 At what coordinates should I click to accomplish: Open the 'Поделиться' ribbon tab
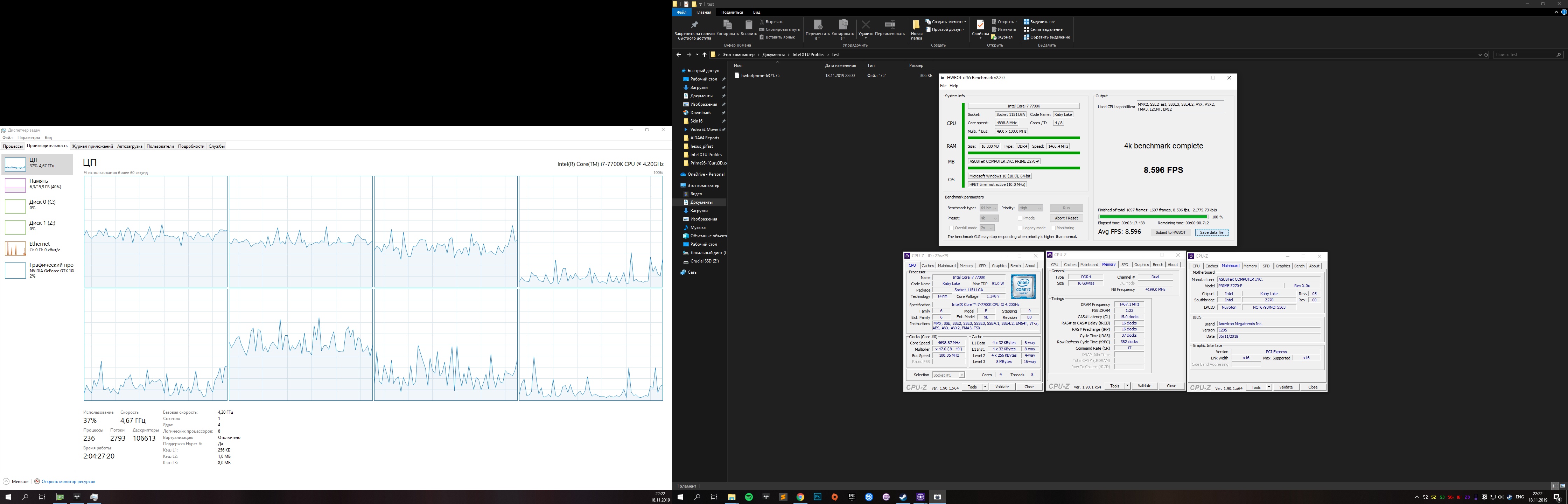pyautogui.click(x=731, y=12)
